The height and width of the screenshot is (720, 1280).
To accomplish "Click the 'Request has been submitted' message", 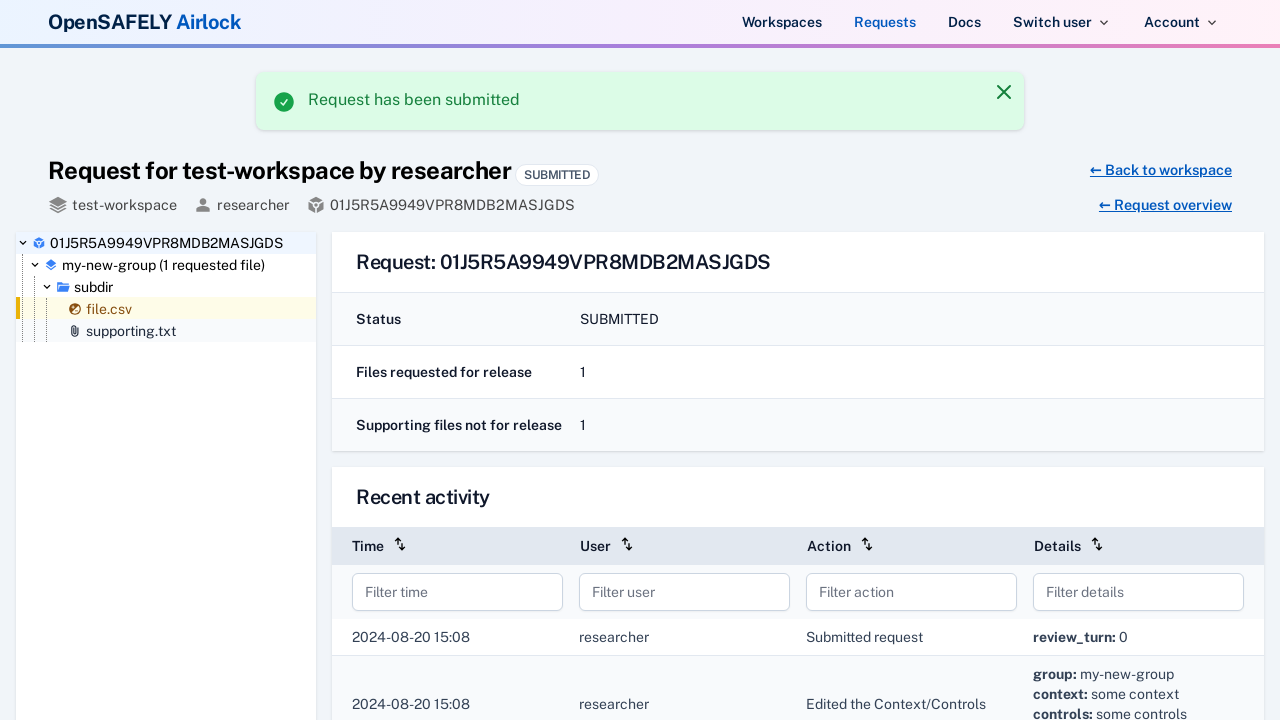I will [414, 100].
